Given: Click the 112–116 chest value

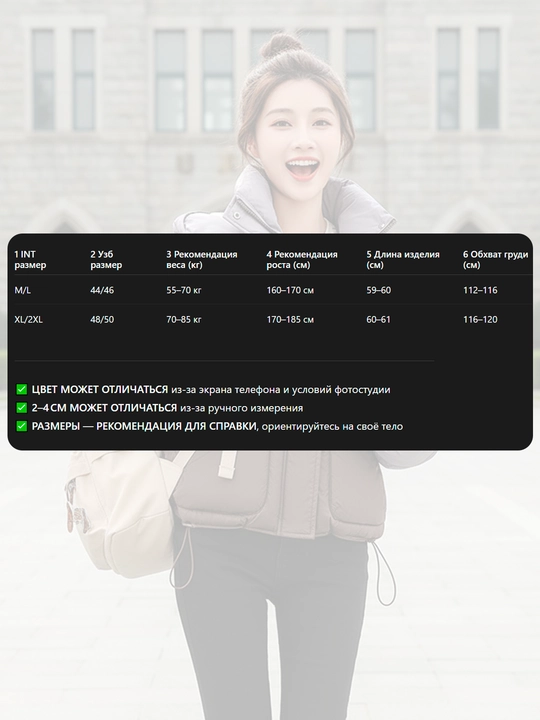Looking at the screenshot, I should click(x=480, y=290).
